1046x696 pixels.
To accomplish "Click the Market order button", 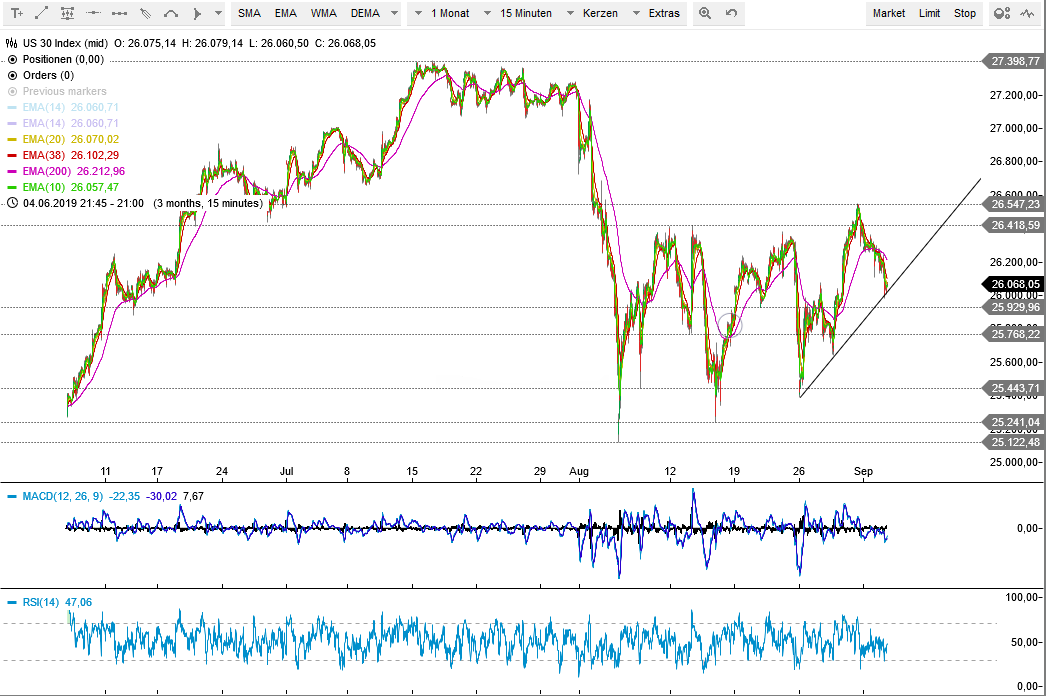I will click(888, 13).
